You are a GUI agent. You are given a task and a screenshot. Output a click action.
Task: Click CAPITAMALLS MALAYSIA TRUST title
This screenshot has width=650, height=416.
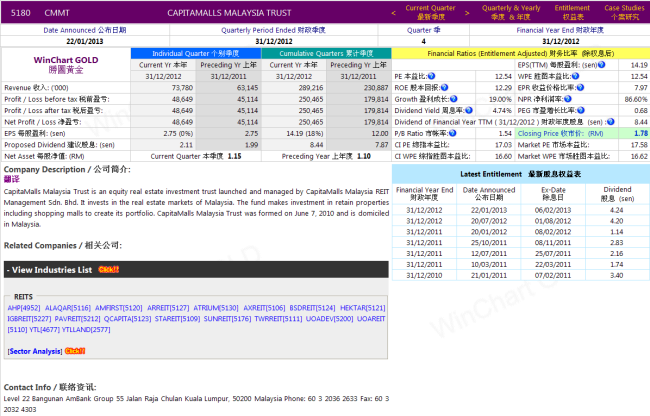pos(229,13)
